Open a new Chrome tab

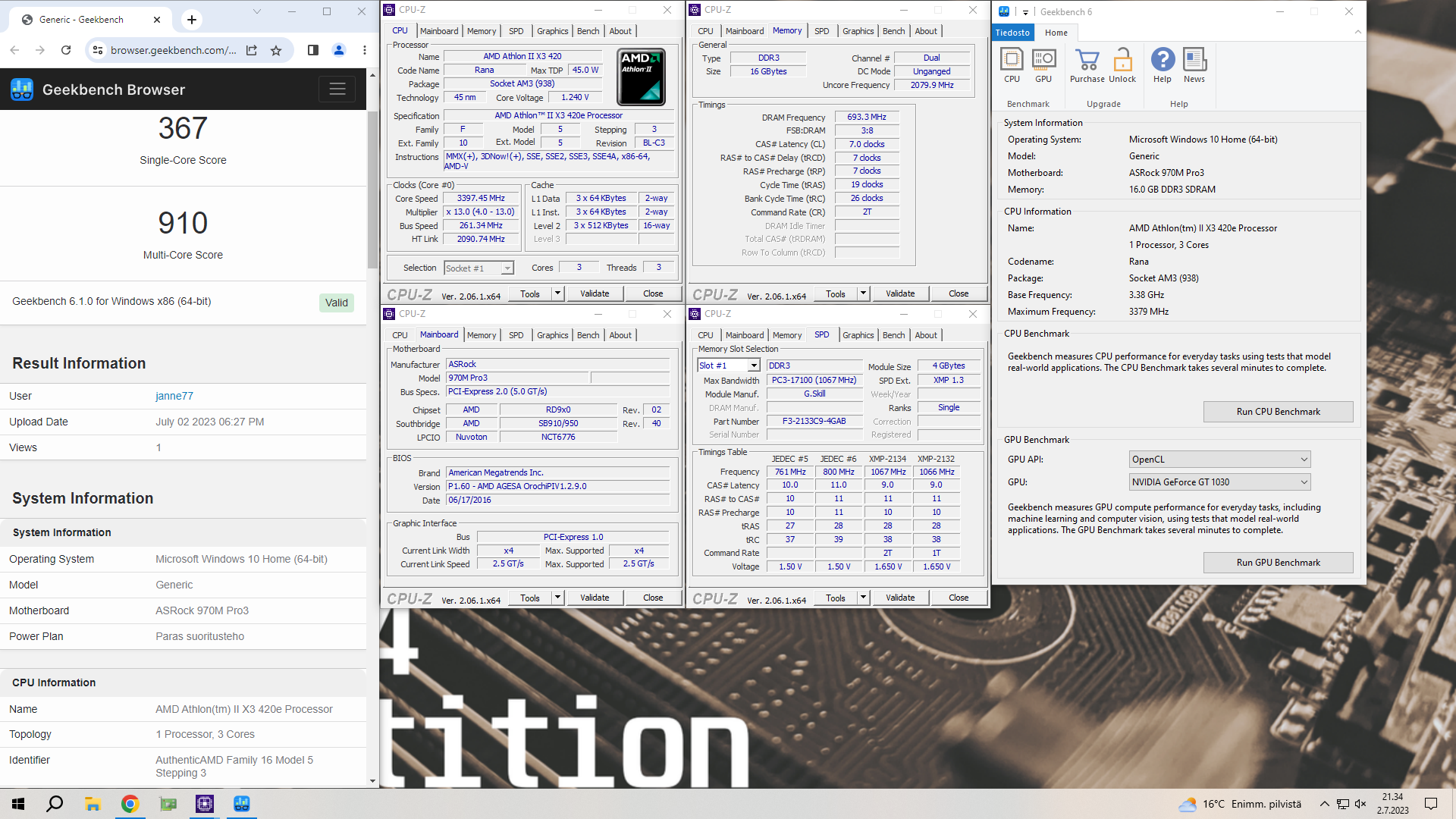click(x=192, y=20)
